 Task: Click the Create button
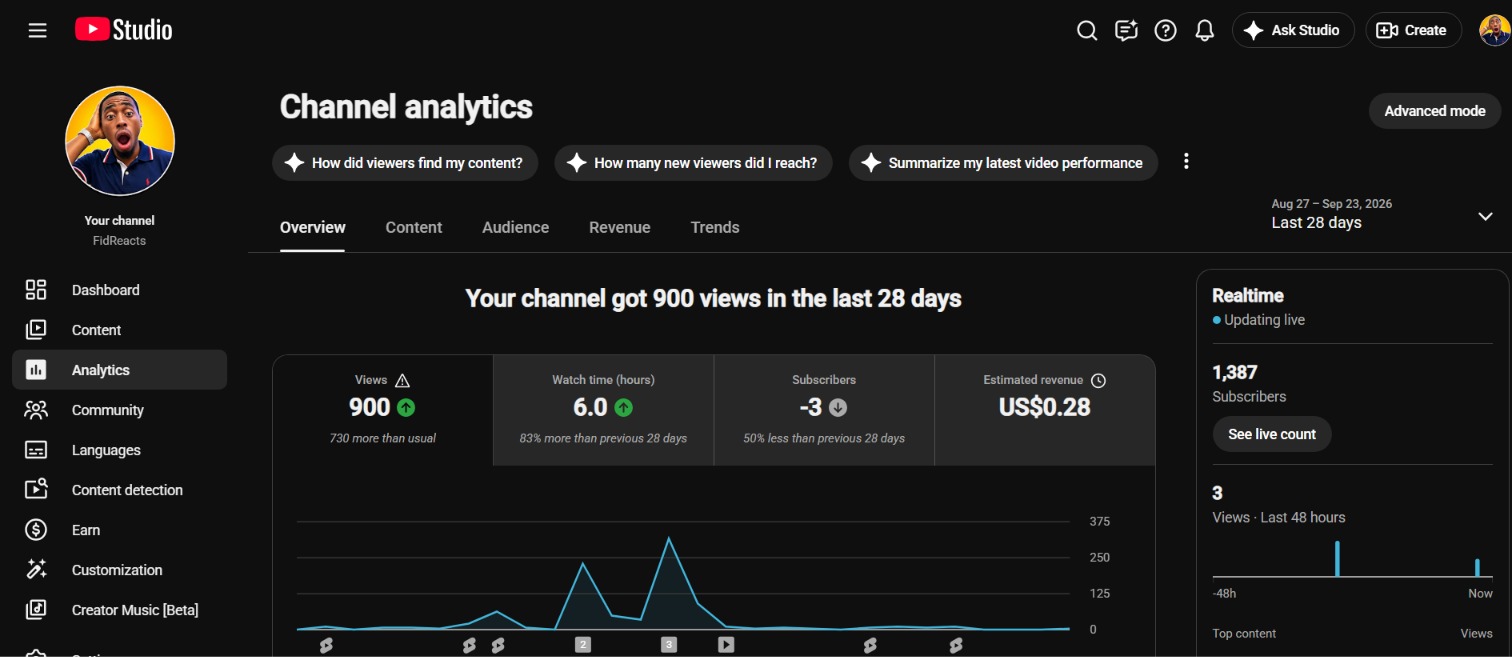[x=1413, y=30]
